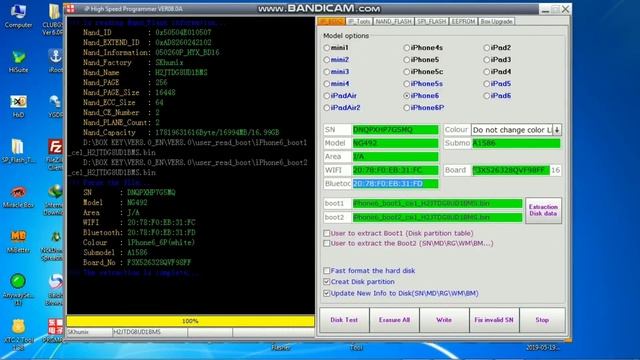Click the Disk Test button

click(x=344, y=320)
